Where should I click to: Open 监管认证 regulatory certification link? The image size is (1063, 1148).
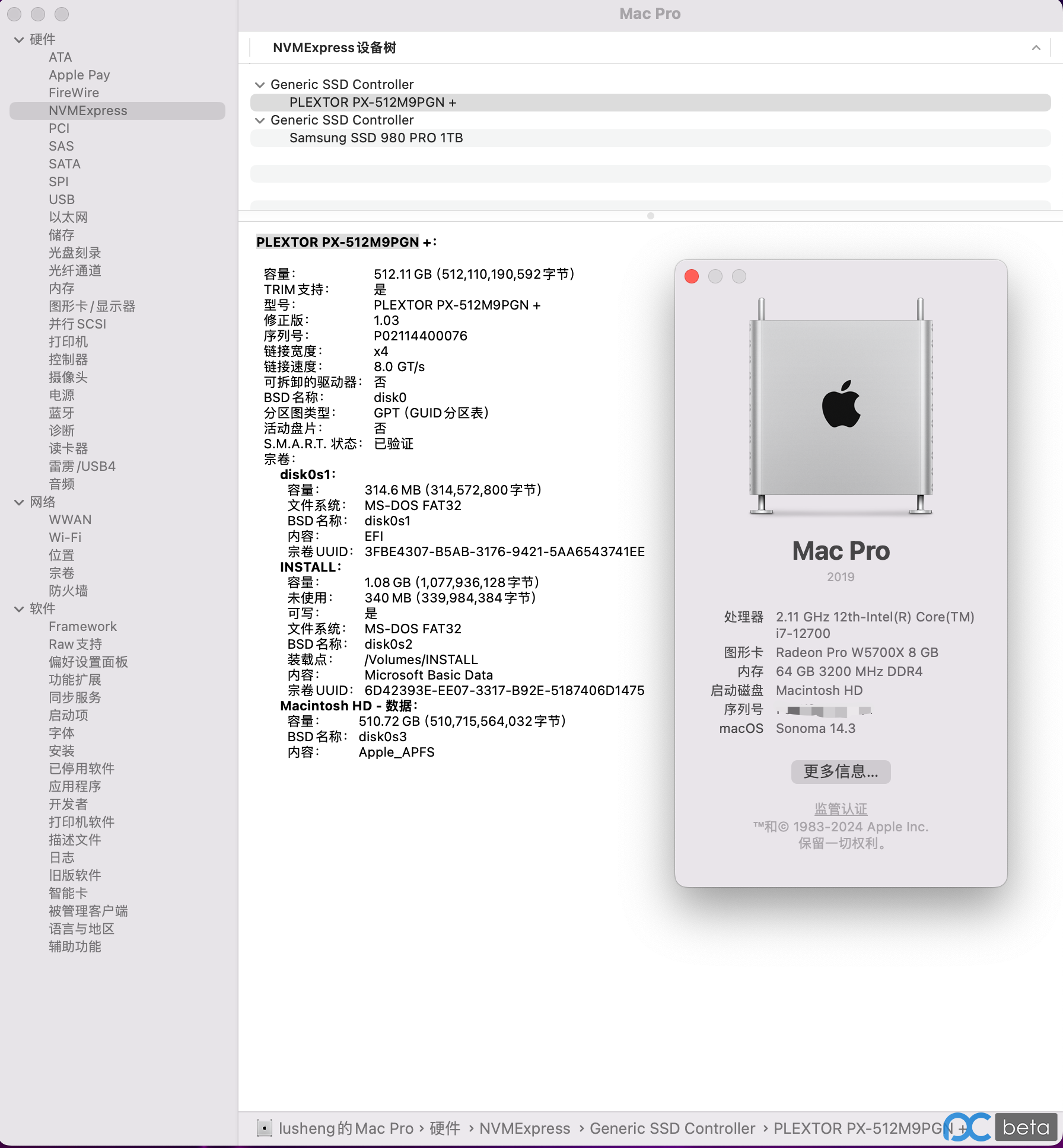pos(841,809)
